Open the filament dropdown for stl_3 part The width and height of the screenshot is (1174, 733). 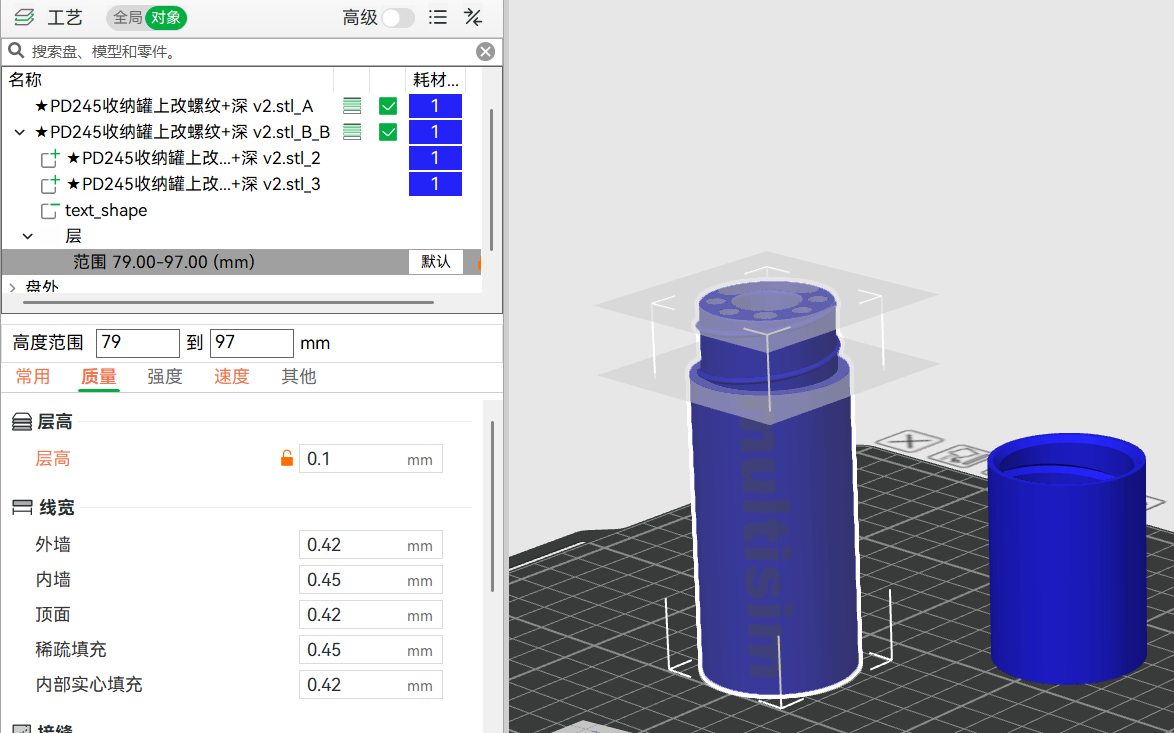coord(435,184)
